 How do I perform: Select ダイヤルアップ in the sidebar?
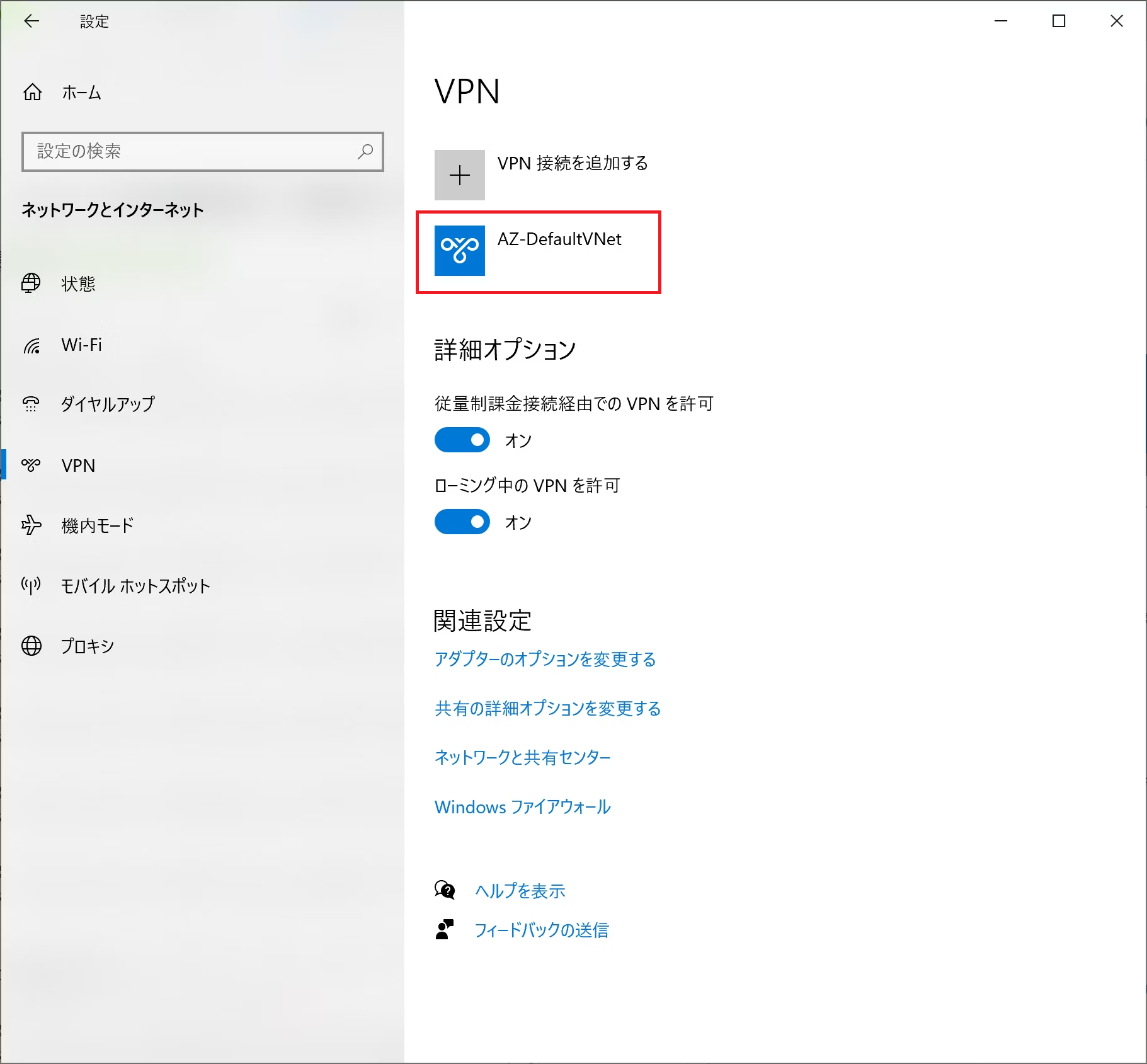click(x=108, y=404)
